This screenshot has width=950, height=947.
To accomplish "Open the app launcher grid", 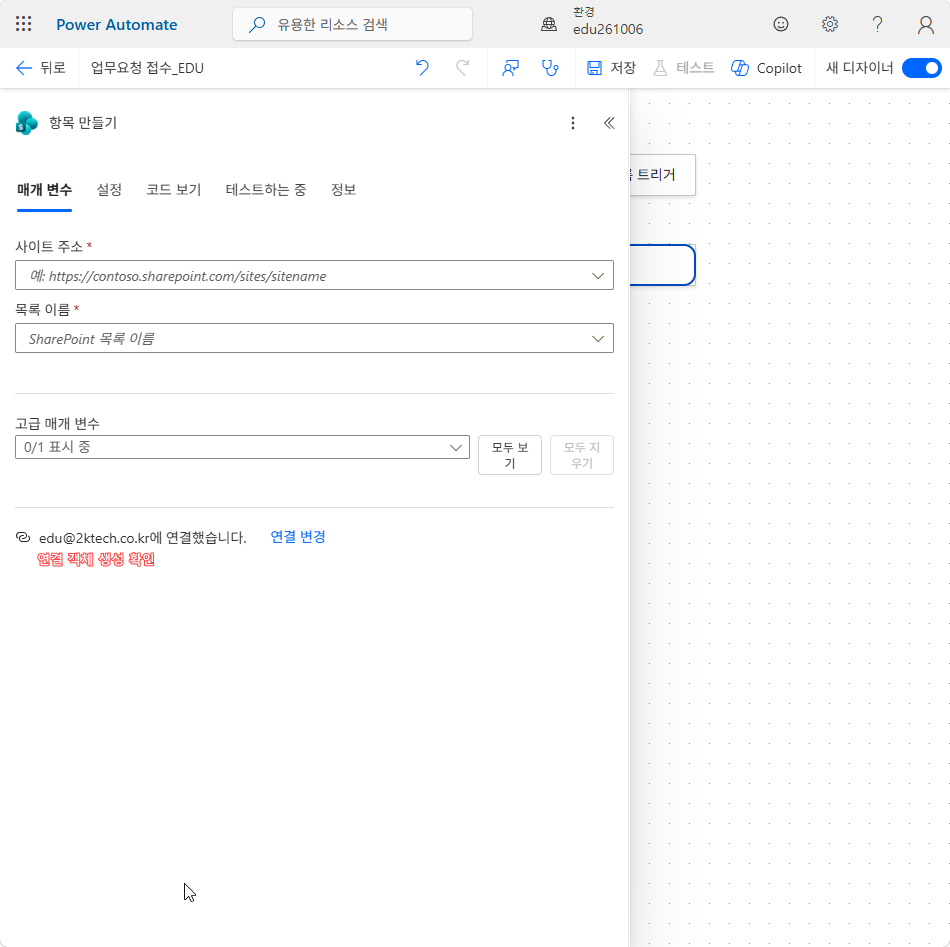I will (24, 24).
